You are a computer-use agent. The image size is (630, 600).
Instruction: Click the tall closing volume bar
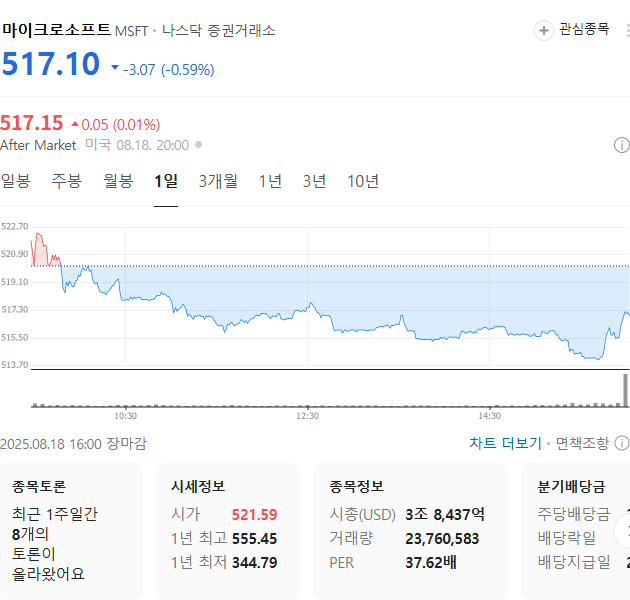pyautogui.click(x=625, y=390)
